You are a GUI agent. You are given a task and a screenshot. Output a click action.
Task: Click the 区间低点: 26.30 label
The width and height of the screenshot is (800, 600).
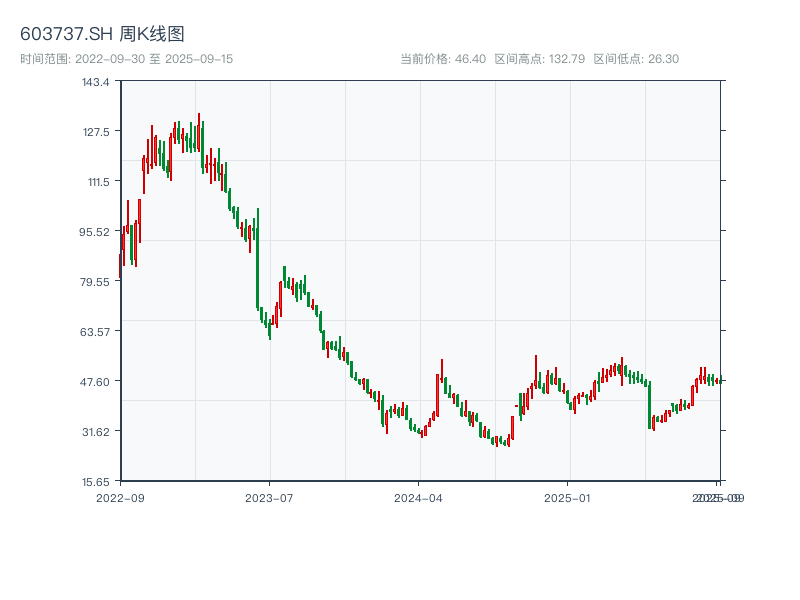[636, 59]
